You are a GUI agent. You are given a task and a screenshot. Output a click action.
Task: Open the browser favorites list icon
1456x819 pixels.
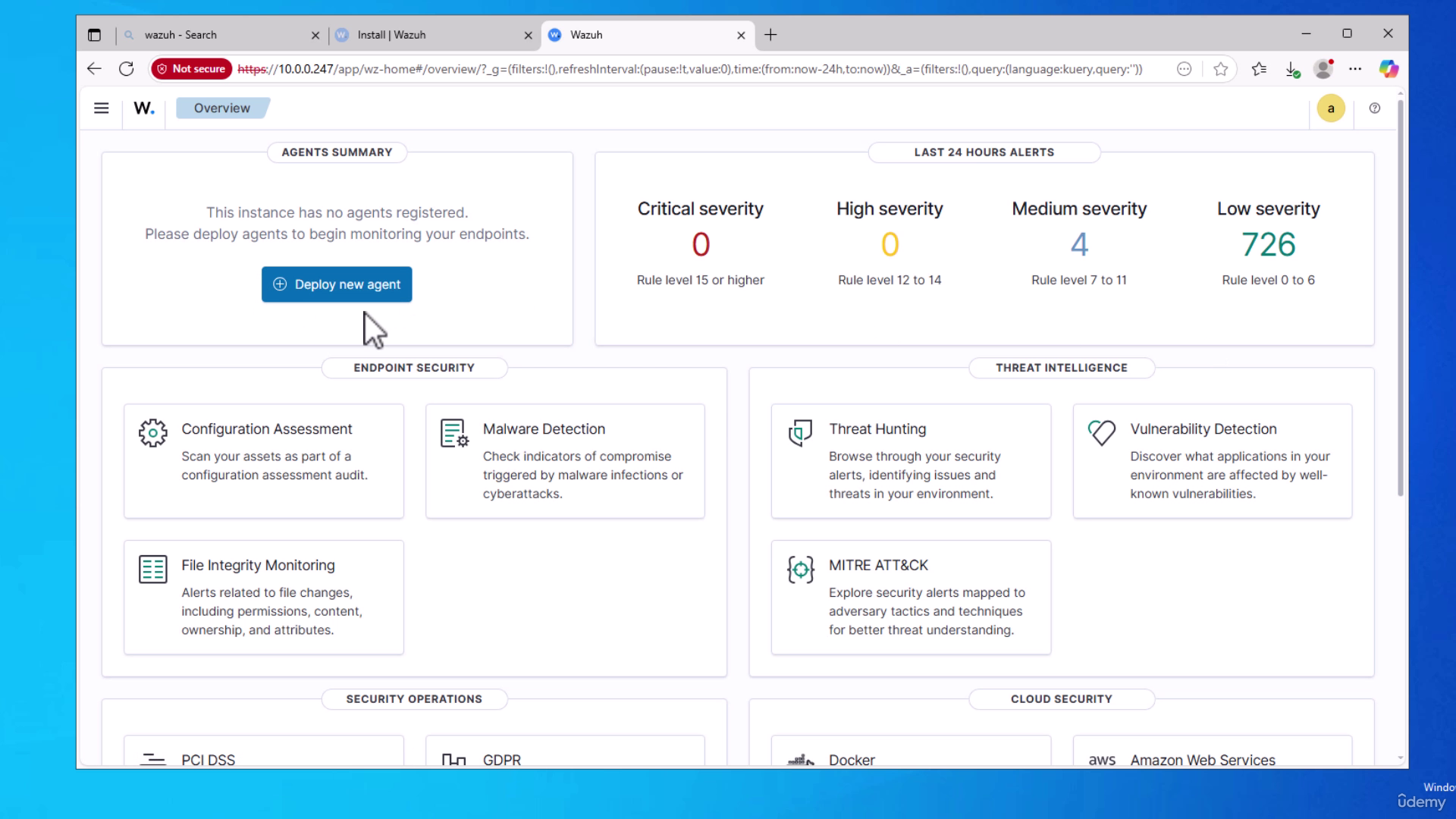[1260, 69]
